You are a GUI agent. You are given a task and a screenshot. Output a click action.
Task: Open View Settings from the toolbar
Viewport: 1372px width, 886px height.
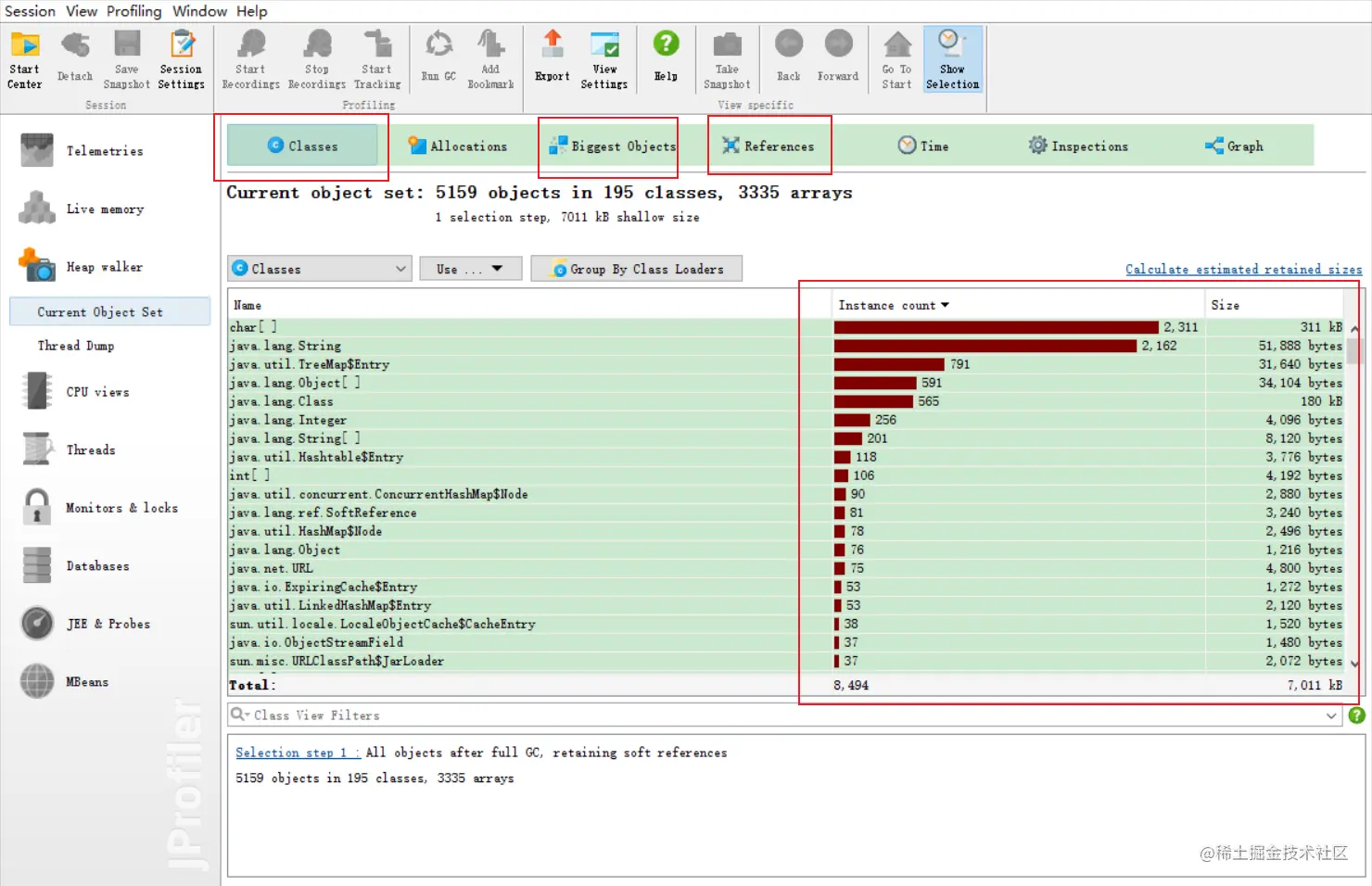tap(604, 60)
